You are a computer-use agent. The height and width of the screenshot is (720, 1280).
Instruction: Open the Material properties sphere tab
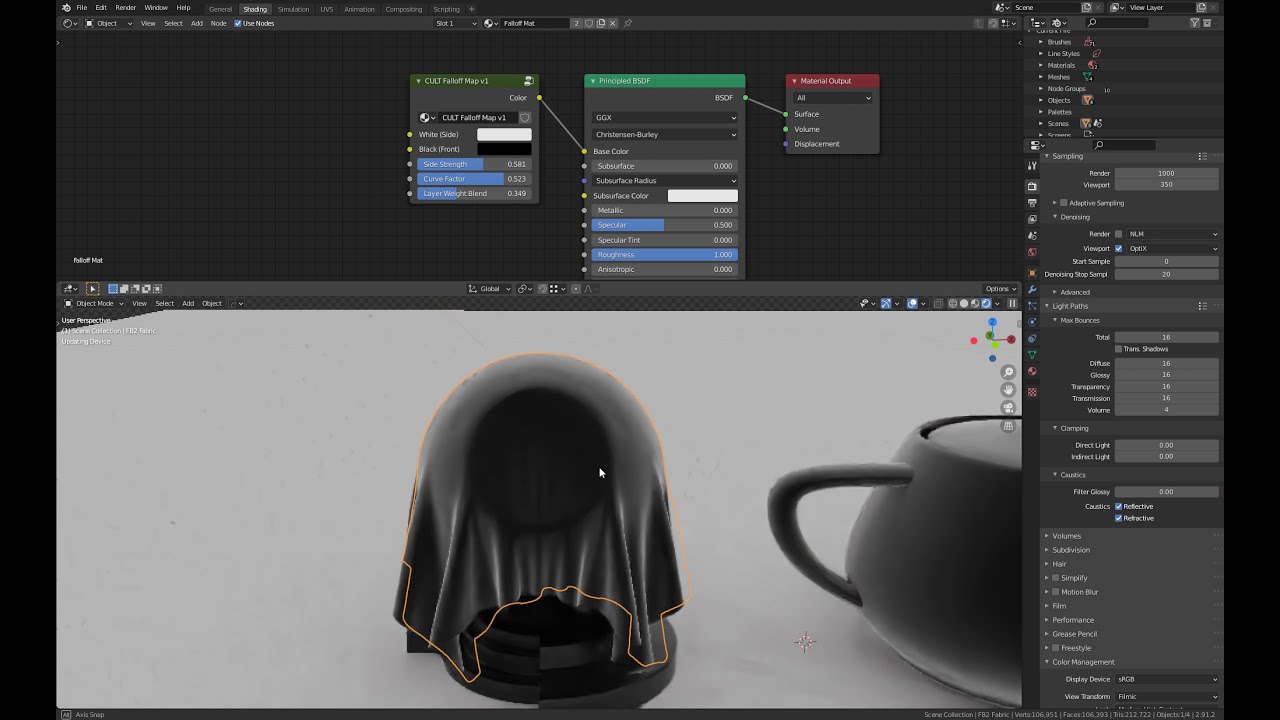[1032, 369]
